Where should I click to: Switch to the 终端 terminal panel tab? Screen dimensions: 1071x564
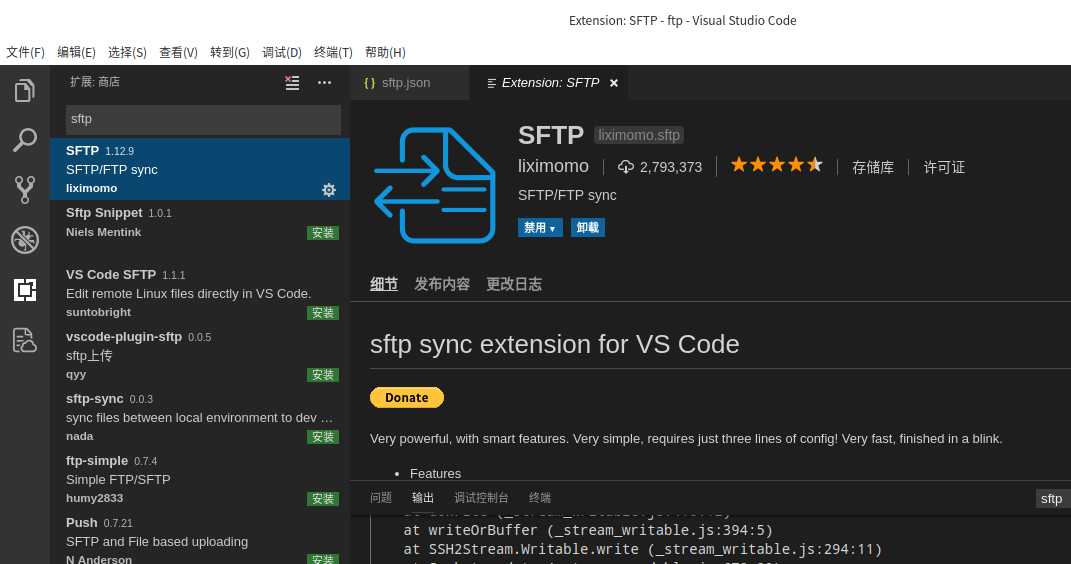540,498
